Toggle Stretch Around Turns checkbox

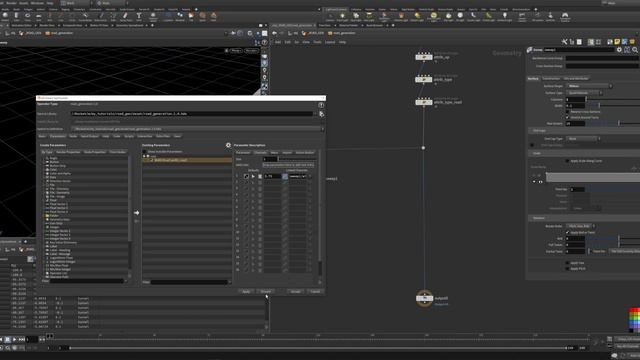[x=567, y=117]
